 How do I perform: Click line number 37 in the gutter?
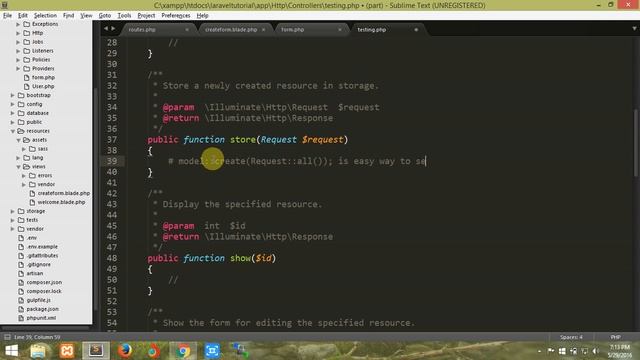112,140
